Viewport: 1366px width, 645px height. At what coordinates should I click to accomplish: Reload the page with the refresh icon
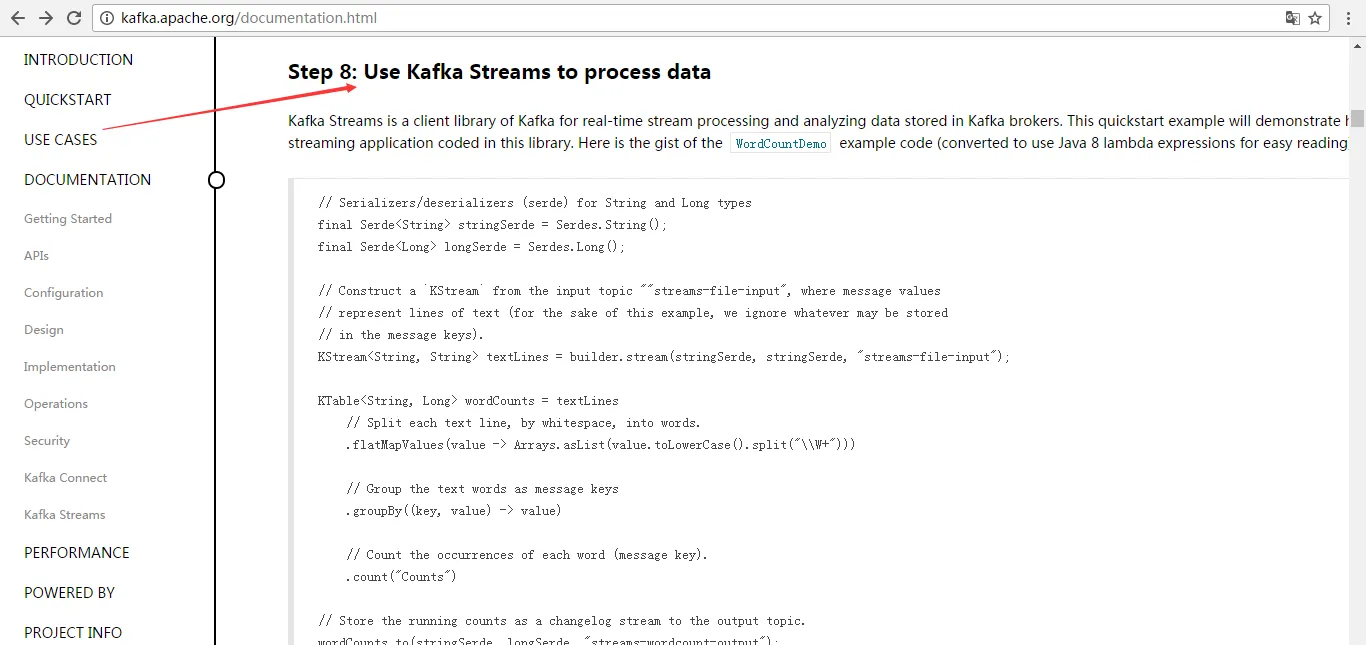(74, 18)
